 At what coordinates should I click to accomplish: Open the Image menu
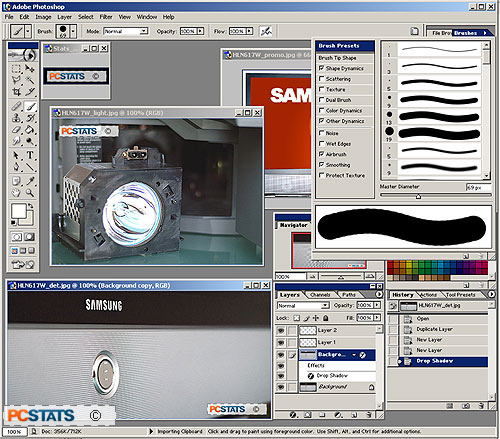(x=43, y=17)
